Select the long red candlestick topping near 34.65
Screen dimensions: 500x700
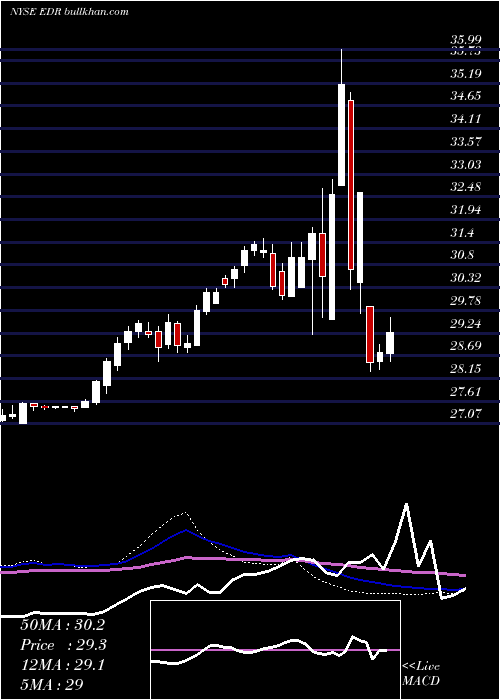click(351, 185)
